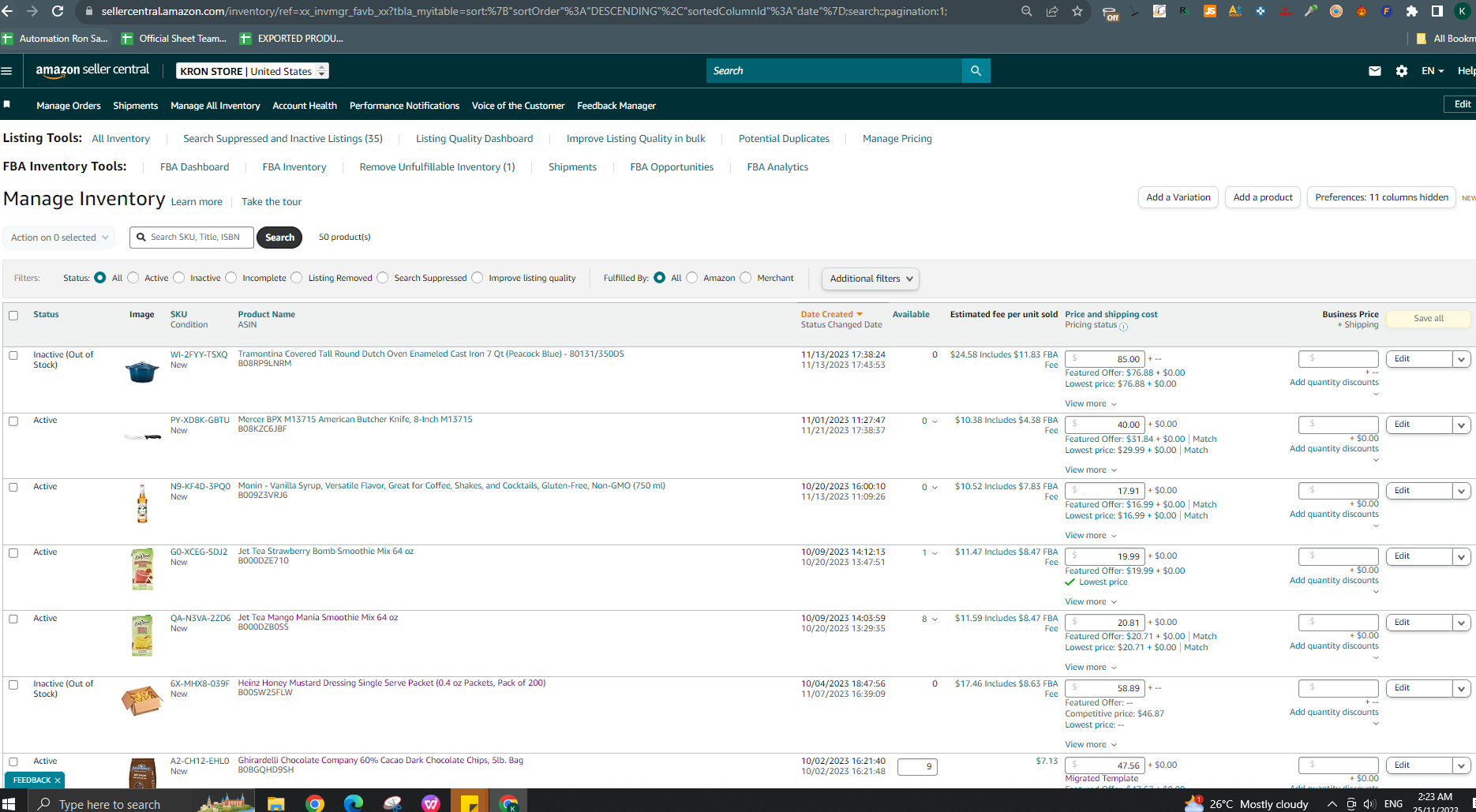
Task: Open the browser share icon
Action: pos(1052,11)
